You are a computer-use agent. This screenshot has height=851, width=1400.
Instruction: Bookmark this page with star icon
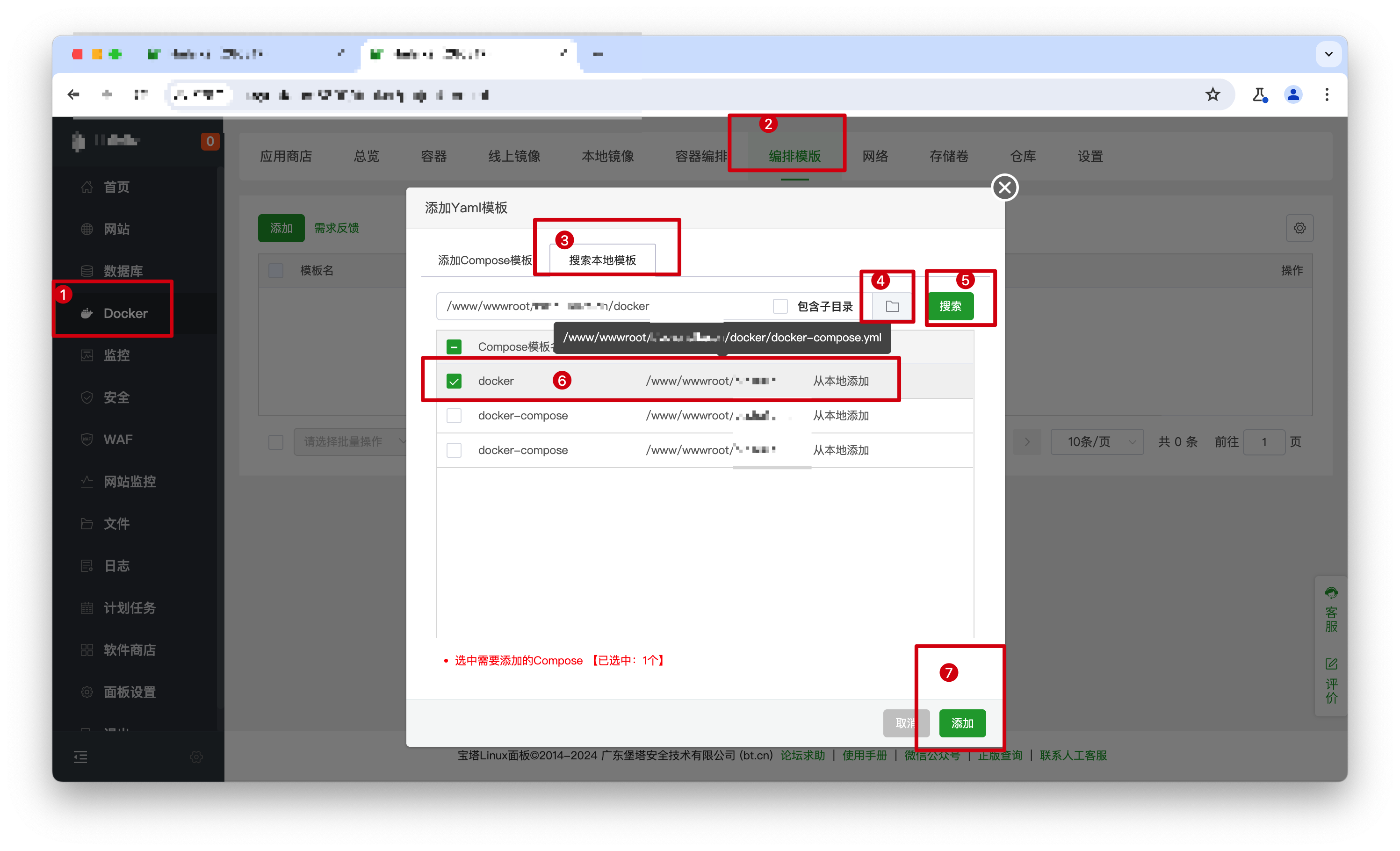point(1212,94)
